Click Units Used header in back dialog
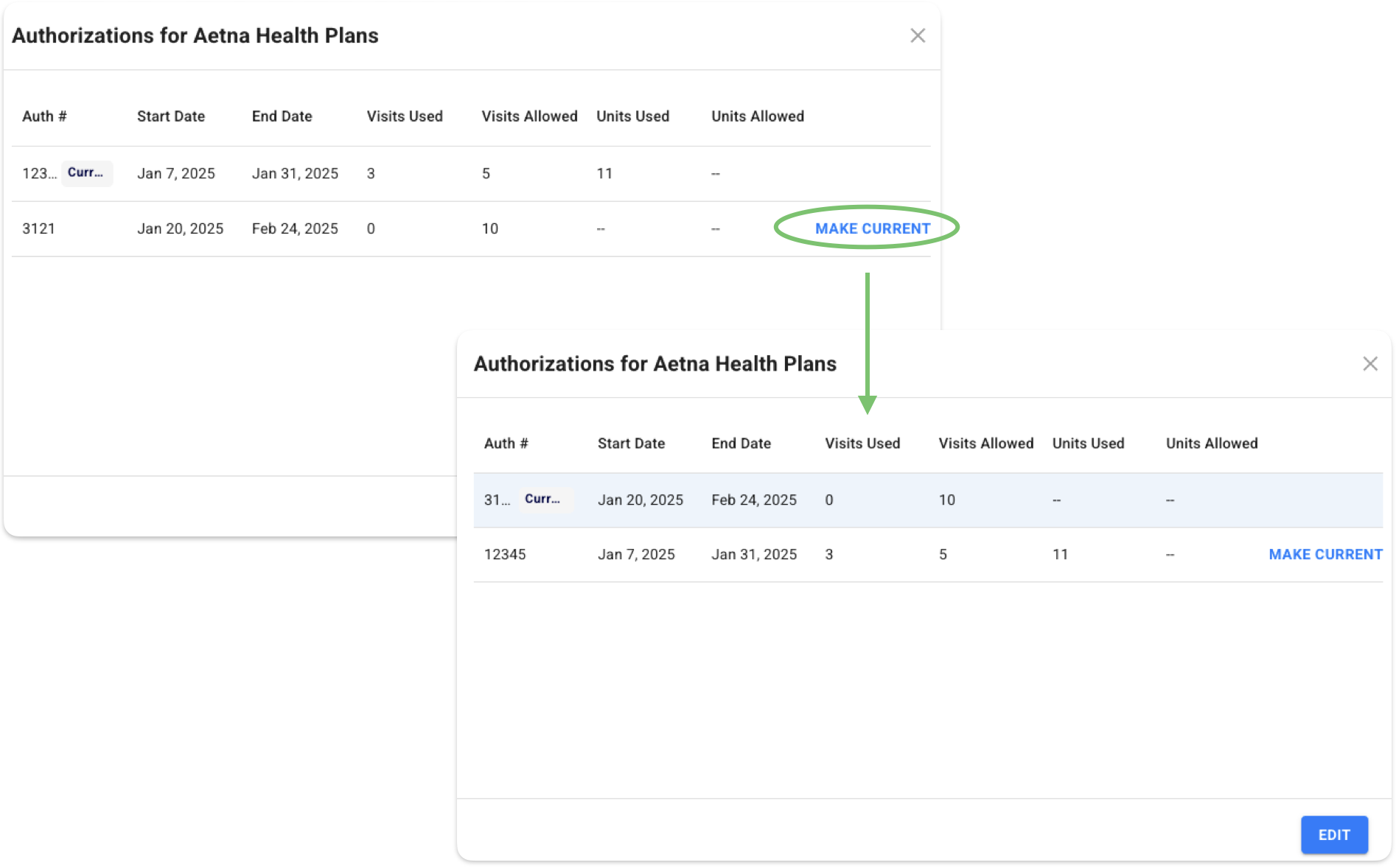The width and height of the screenshot is (1396, 868). 632,116
